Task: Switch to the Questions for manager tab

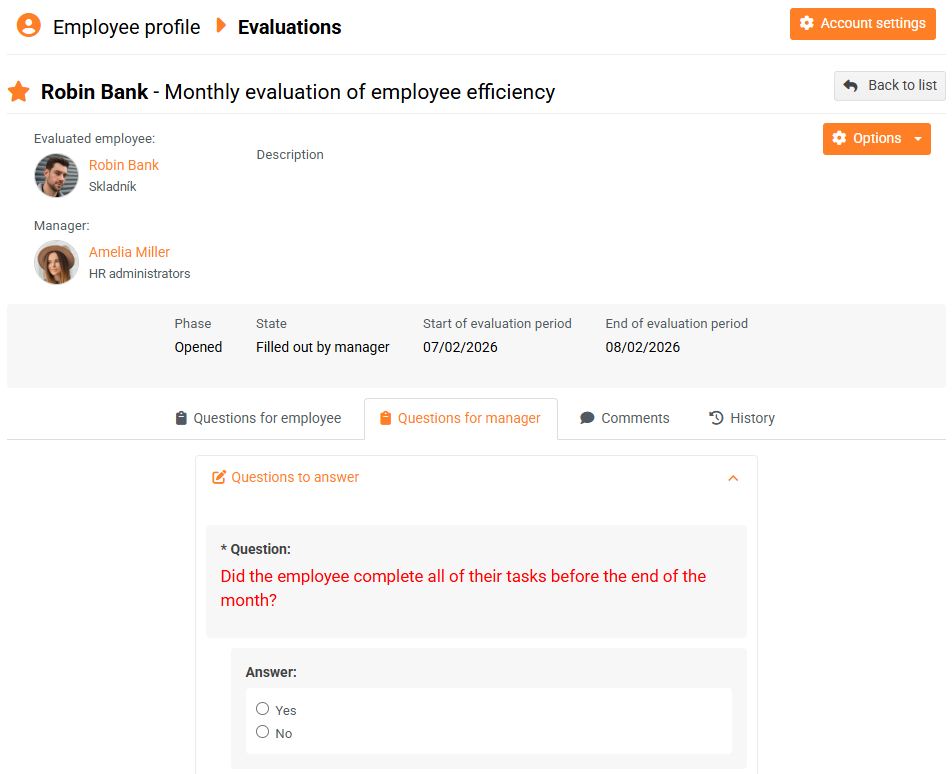Action: coord(460,418)
